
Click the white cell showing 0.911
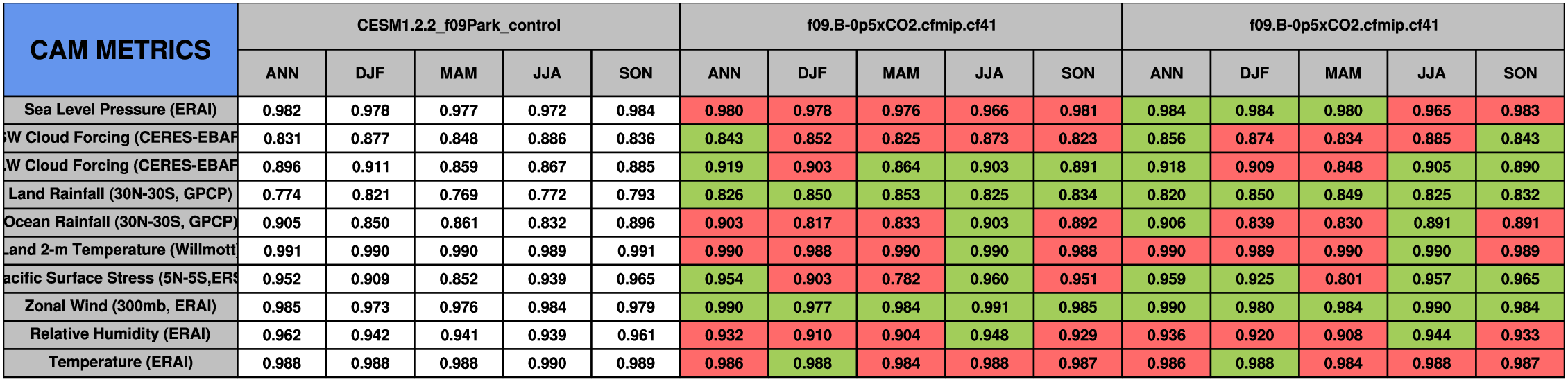pos(370,166)
